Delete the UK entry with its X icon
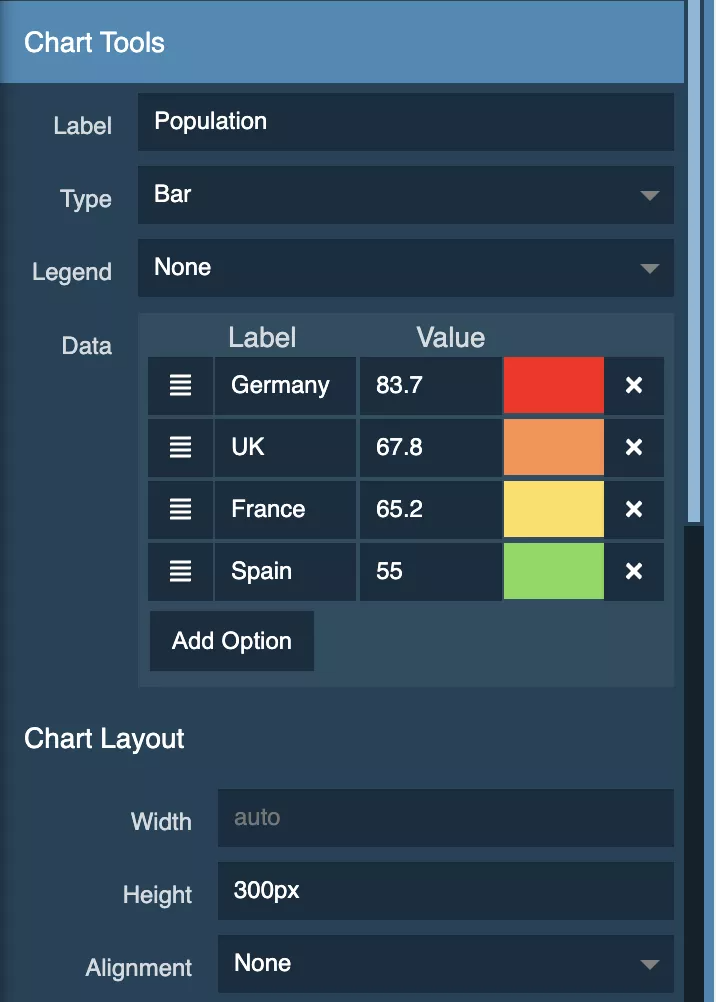 click(x=635, y=447)
